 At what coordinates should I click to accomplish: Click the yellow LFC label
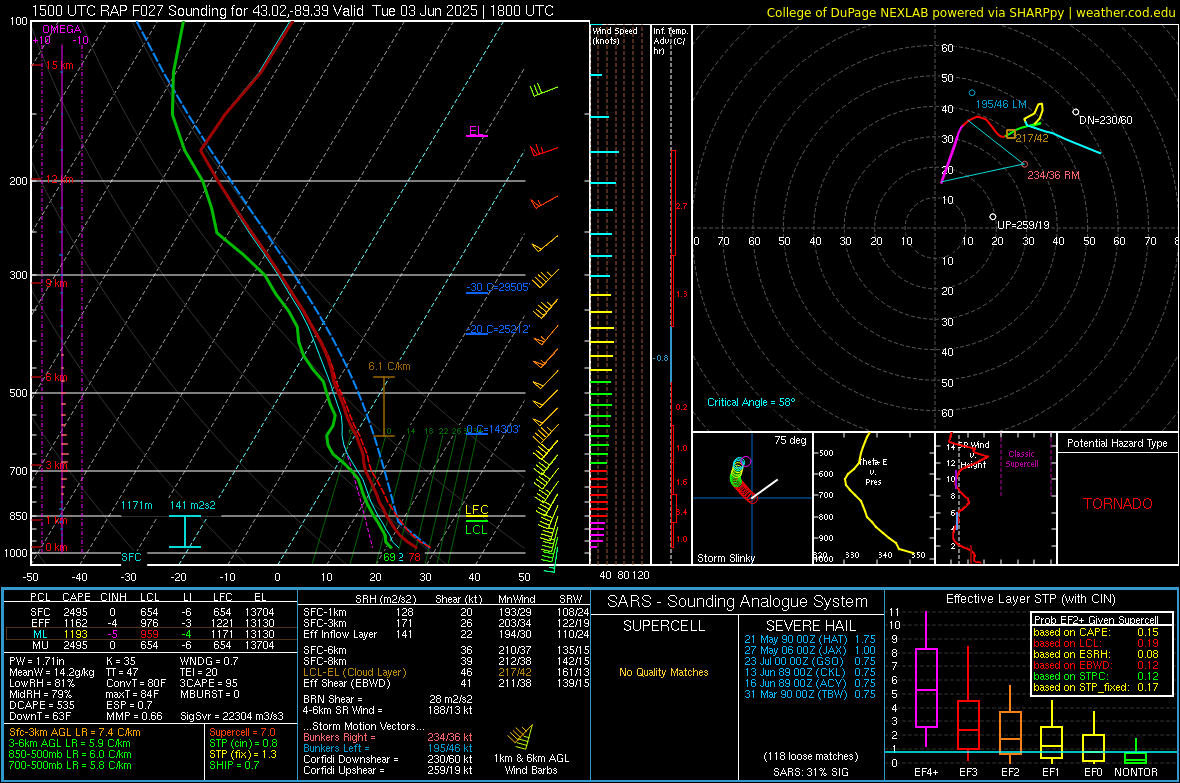coord(476,510)
